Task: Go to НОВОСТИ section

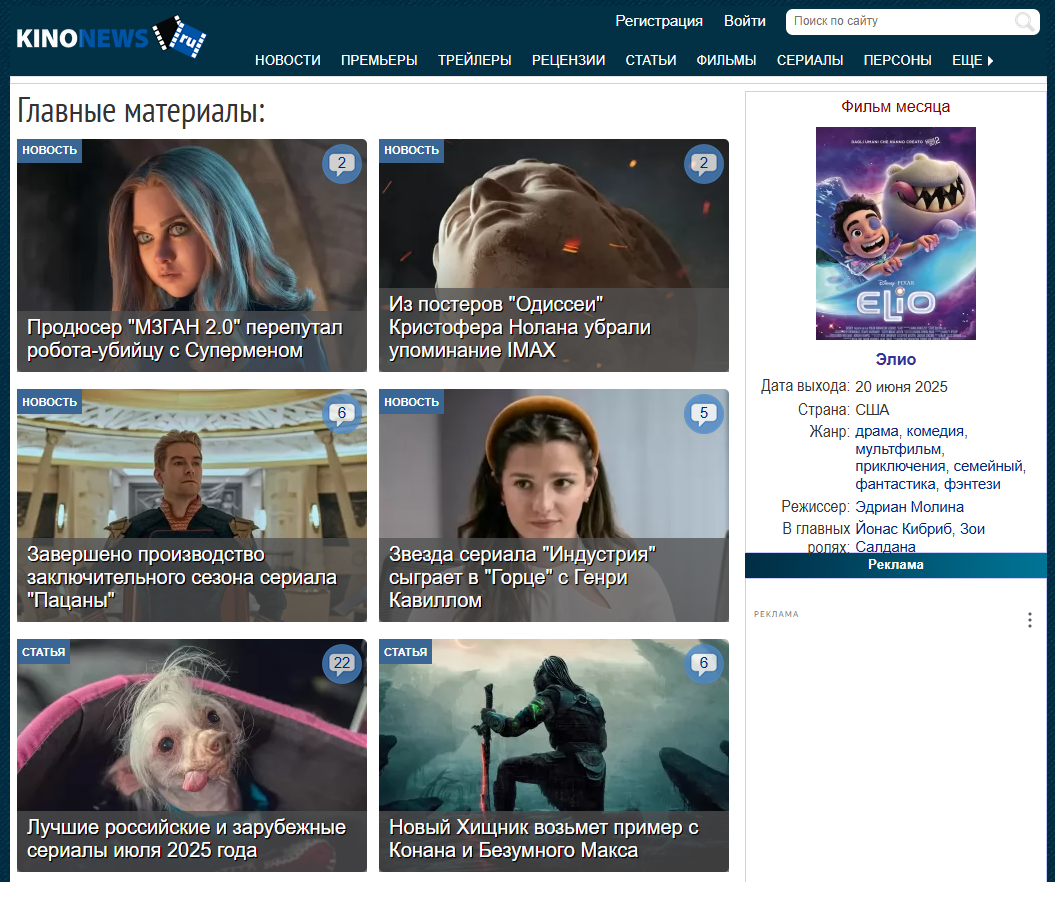Action: click(287, 61)
